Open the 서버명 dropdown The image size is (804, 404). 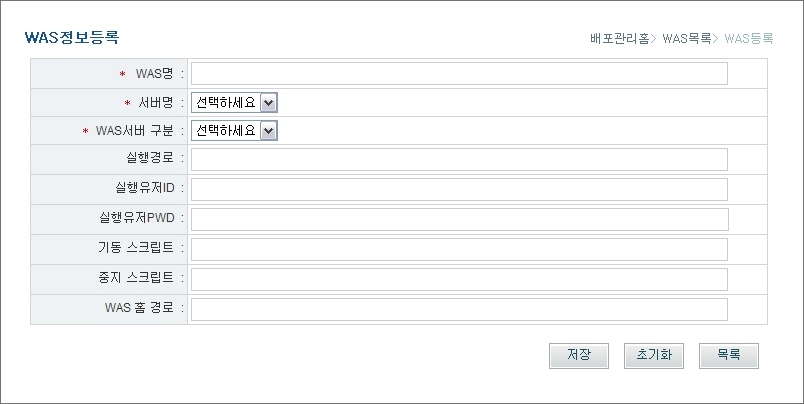234,102
